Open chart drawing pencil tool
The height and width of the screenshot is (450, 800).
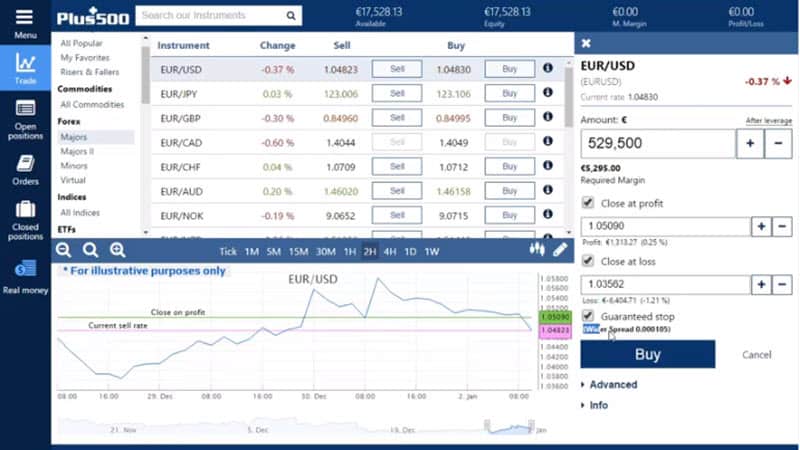point(560,249)
